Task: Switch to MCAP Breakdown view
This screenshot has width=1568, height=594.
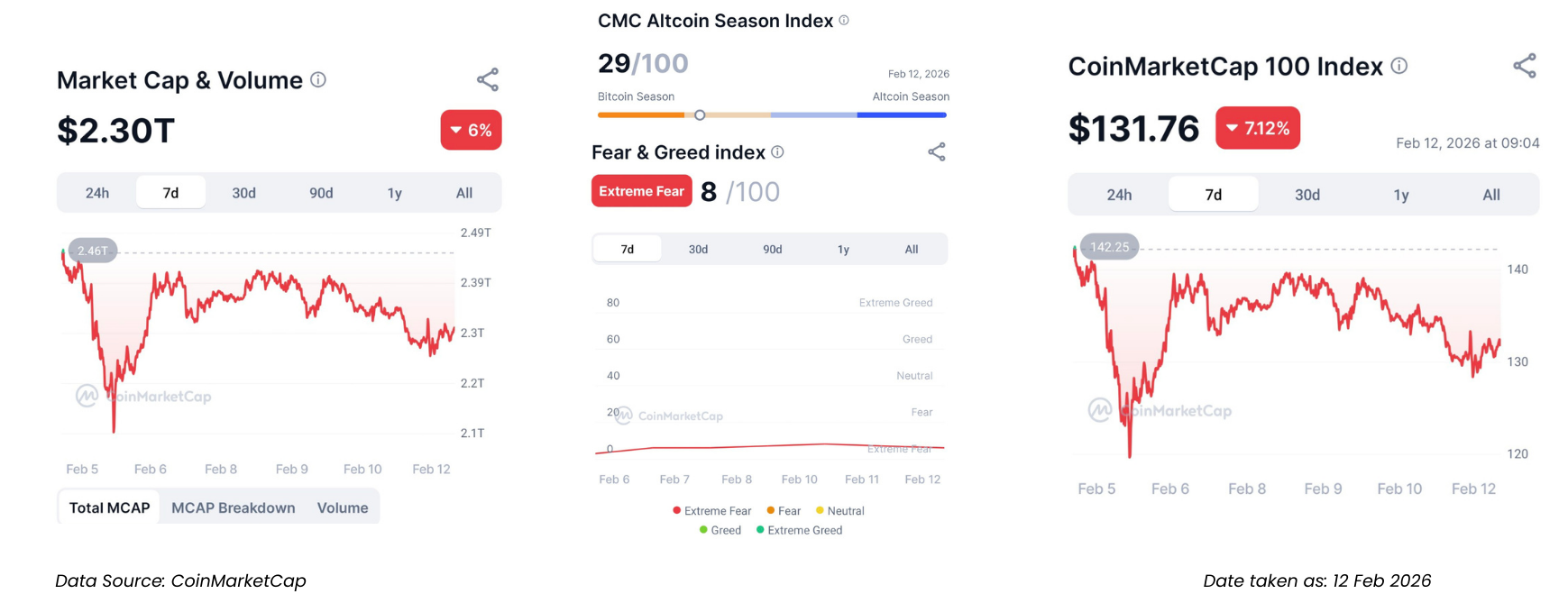Action: coord(234,507)
